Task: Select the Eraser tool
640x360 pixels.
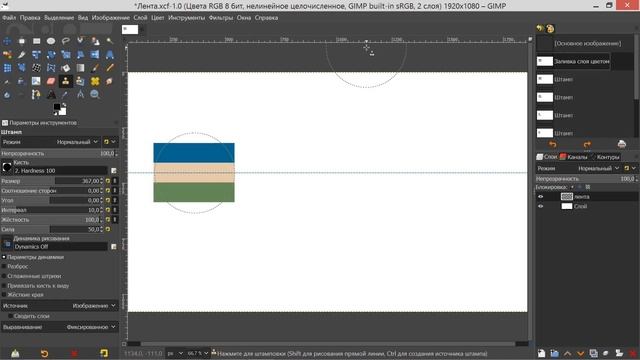Action: click(51, 81)
